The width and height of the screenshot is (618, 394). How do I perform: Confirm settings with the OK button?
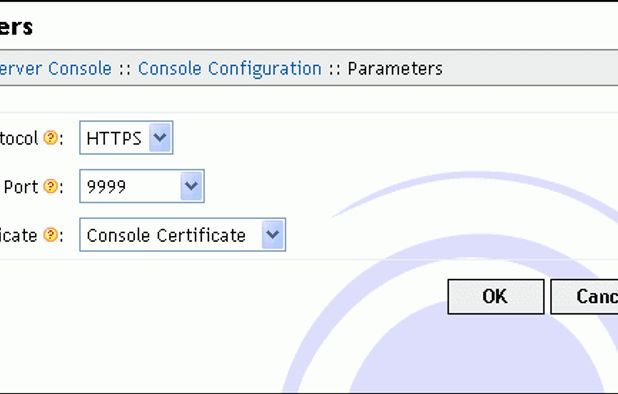[x=496, y=297]
